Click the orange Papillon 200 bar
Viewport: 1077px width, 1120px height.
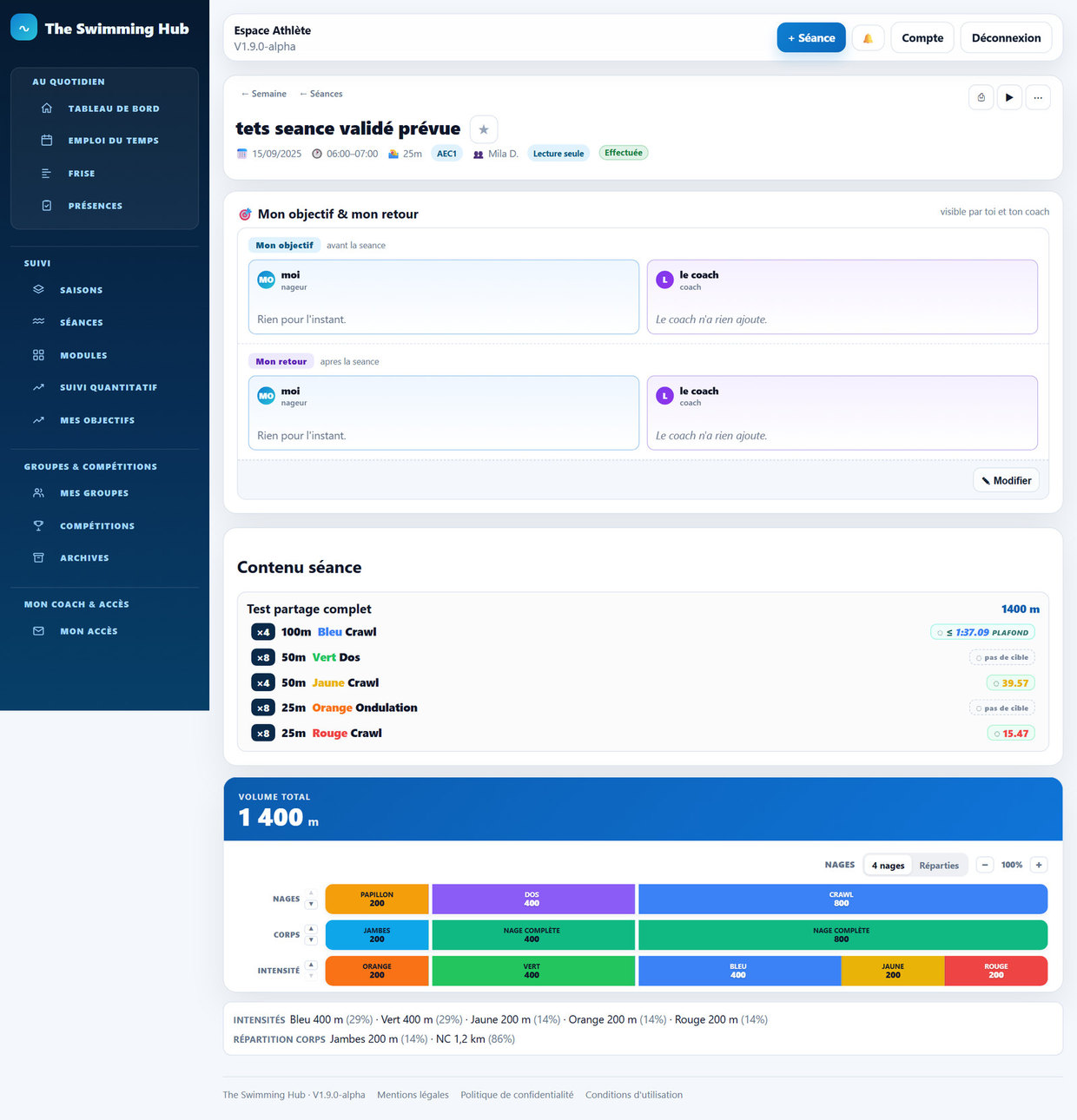377,899
